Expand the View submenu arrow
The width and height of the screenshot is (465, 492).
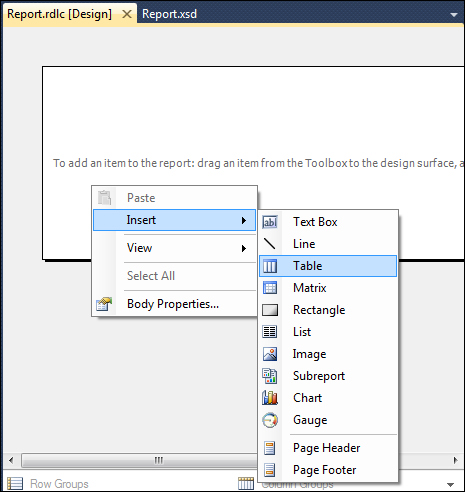click(244, 248)
